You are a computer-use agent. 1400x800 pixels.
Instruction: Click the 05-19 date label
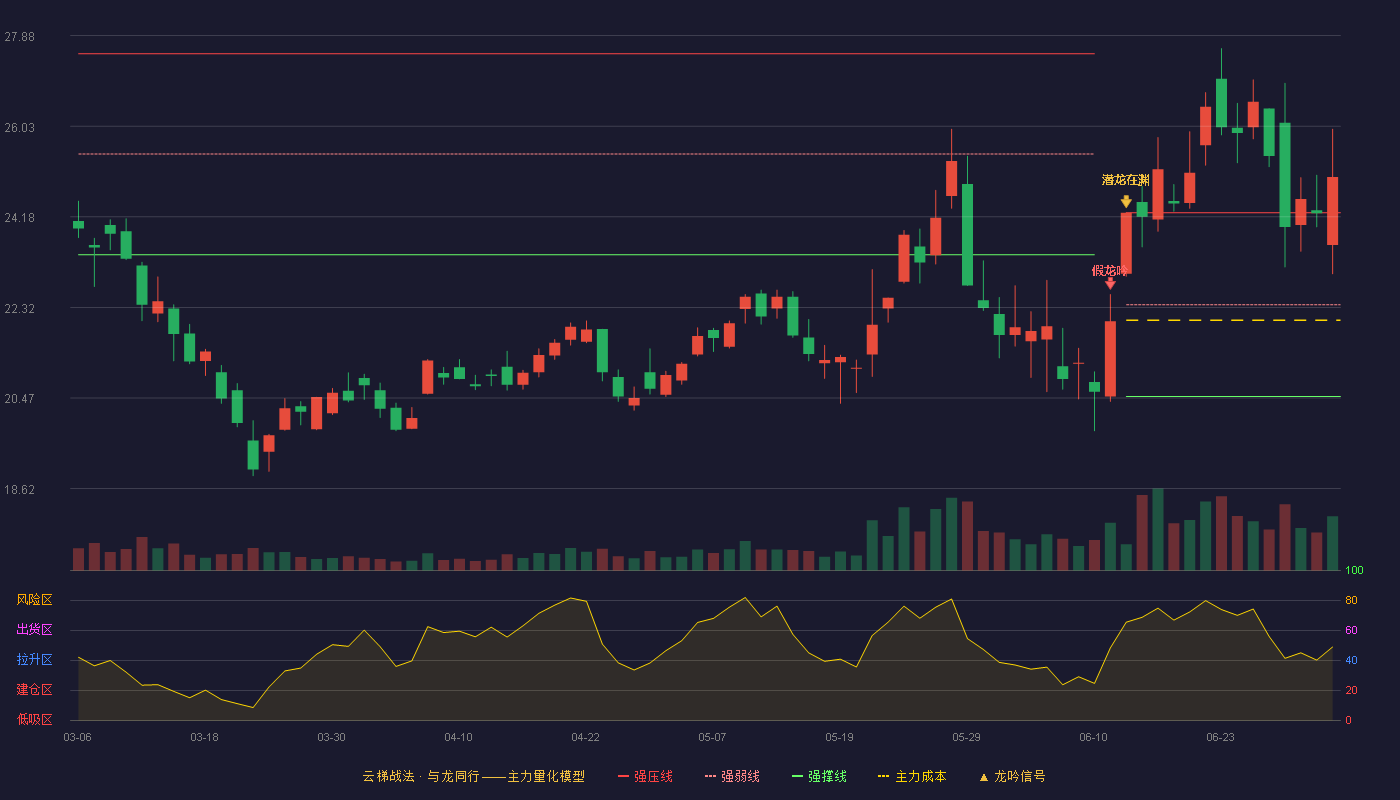pos(839,737)
